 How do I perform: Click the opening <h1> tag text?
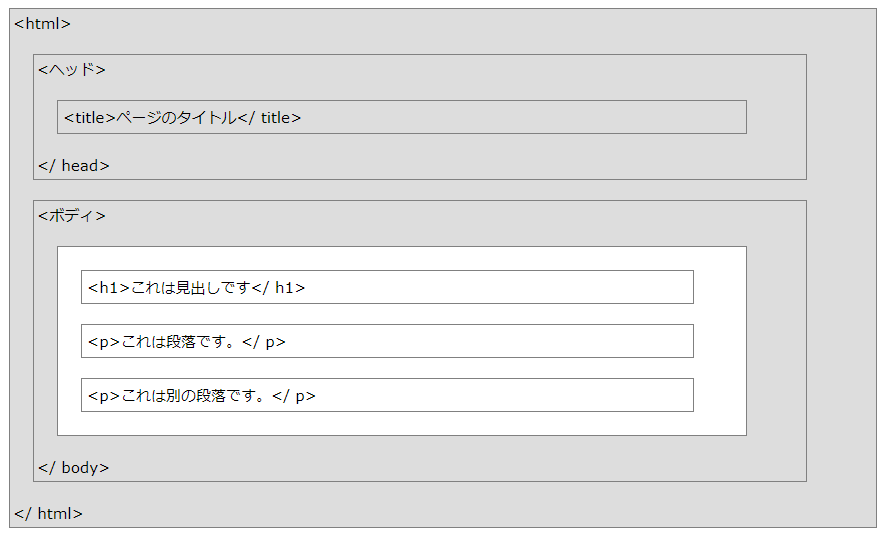pos(109,288)
